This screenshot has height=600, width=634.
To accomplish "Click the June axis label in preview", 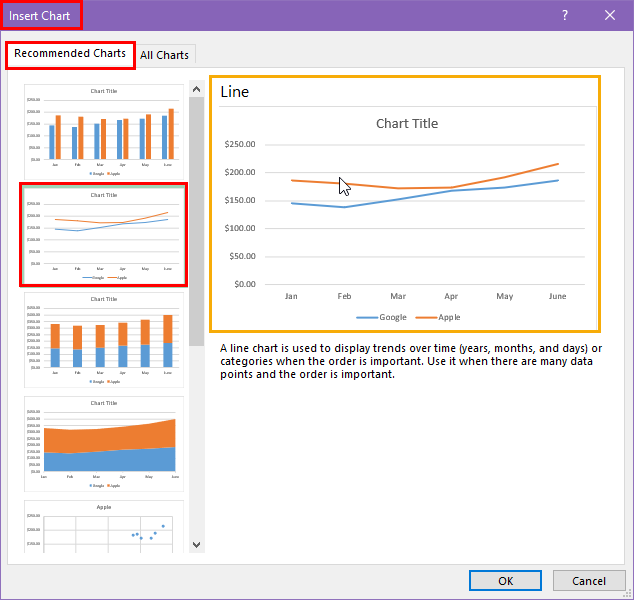I will [557, 296].
